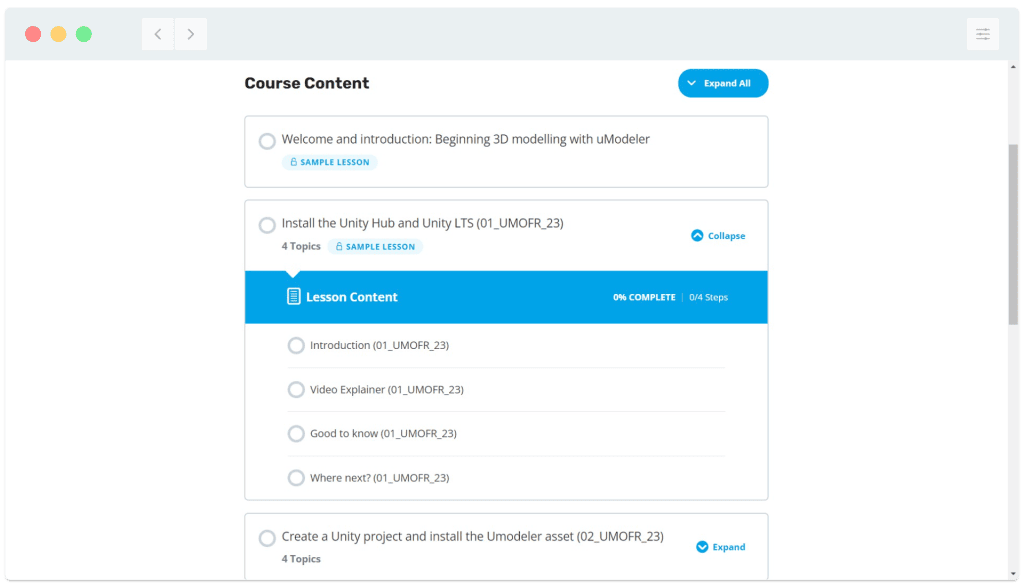
Task: Click the 0% Complete progress indicator
Action: click(x=644, y=297)
